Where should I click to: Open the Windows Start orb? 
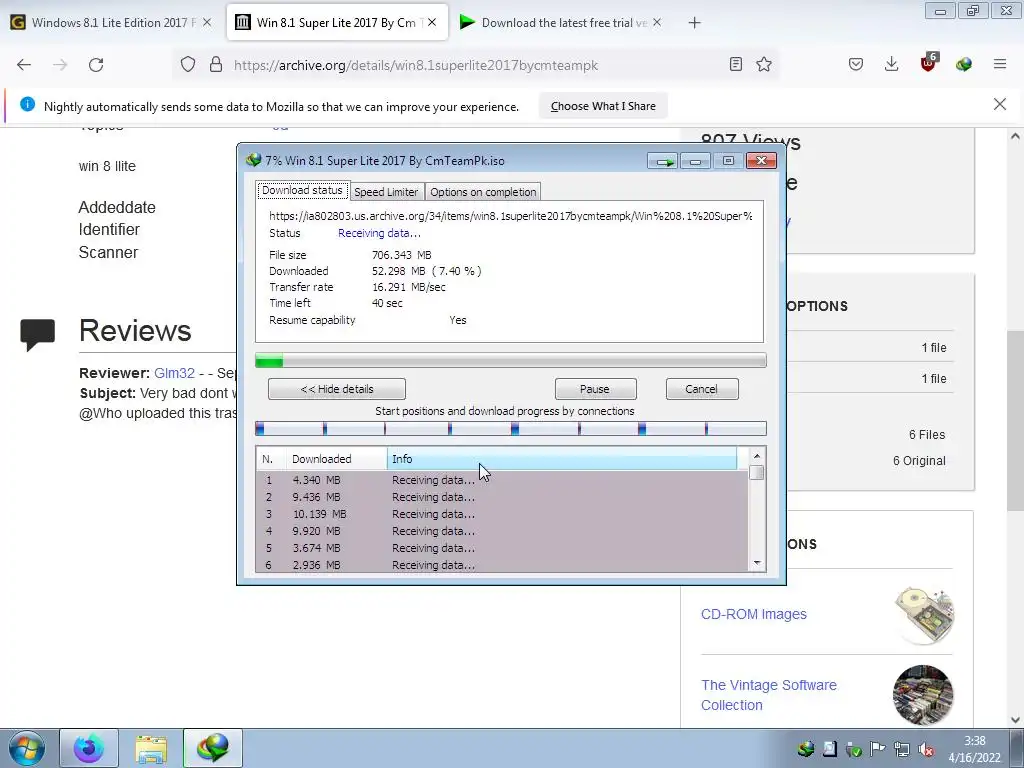click(x=27, y=748)
